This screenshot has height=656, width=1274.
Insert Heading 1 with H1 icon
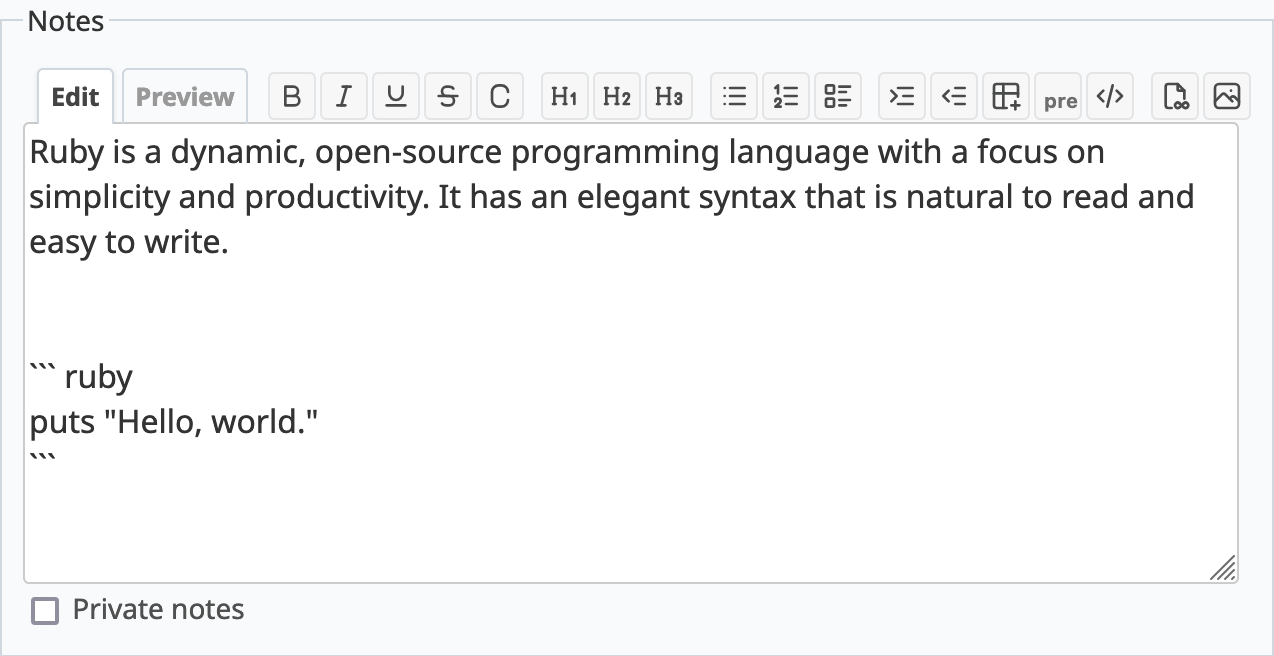(x=564, y=96)
